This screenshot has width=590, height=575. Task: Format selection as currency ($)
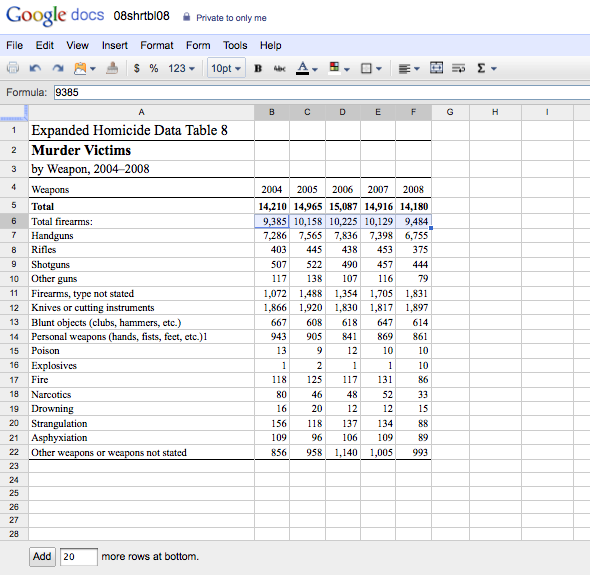click(137, 68)
